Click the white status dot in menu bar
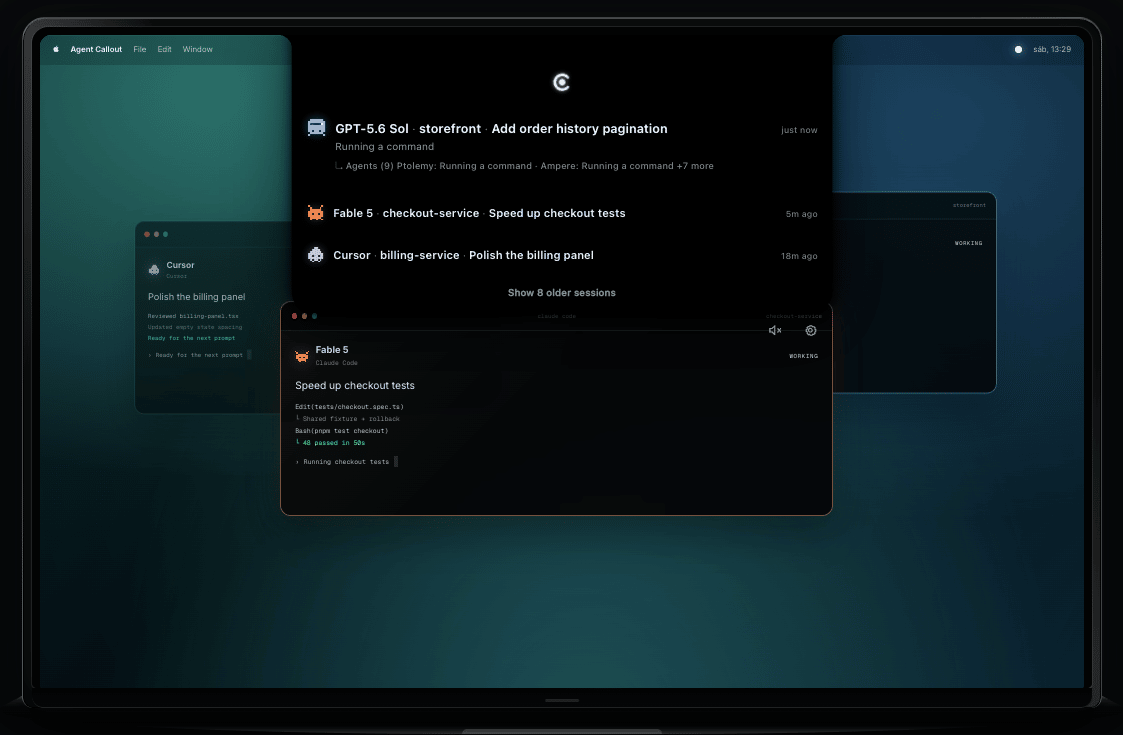Viewport: 1123px width, 735px height. tap(1018, 49)
